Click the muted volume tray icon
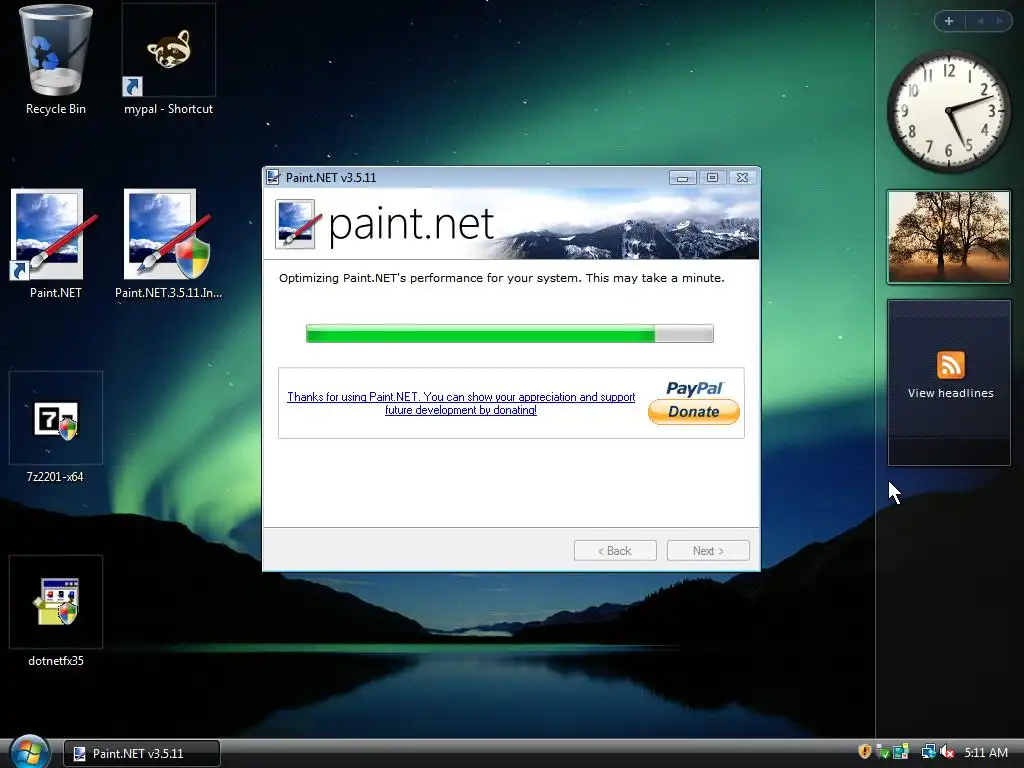This screenshot has height=768, width=1024. [947, 752]
